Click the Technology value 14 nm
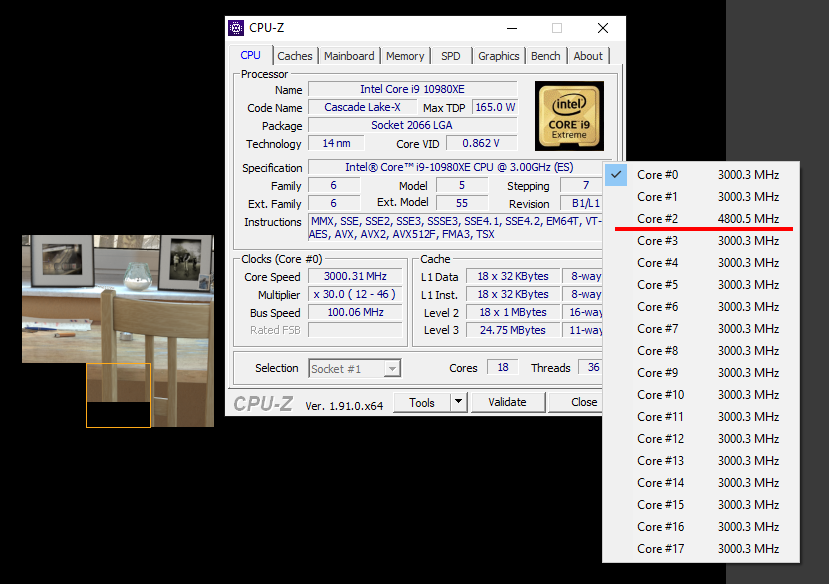 coord(336,143)
